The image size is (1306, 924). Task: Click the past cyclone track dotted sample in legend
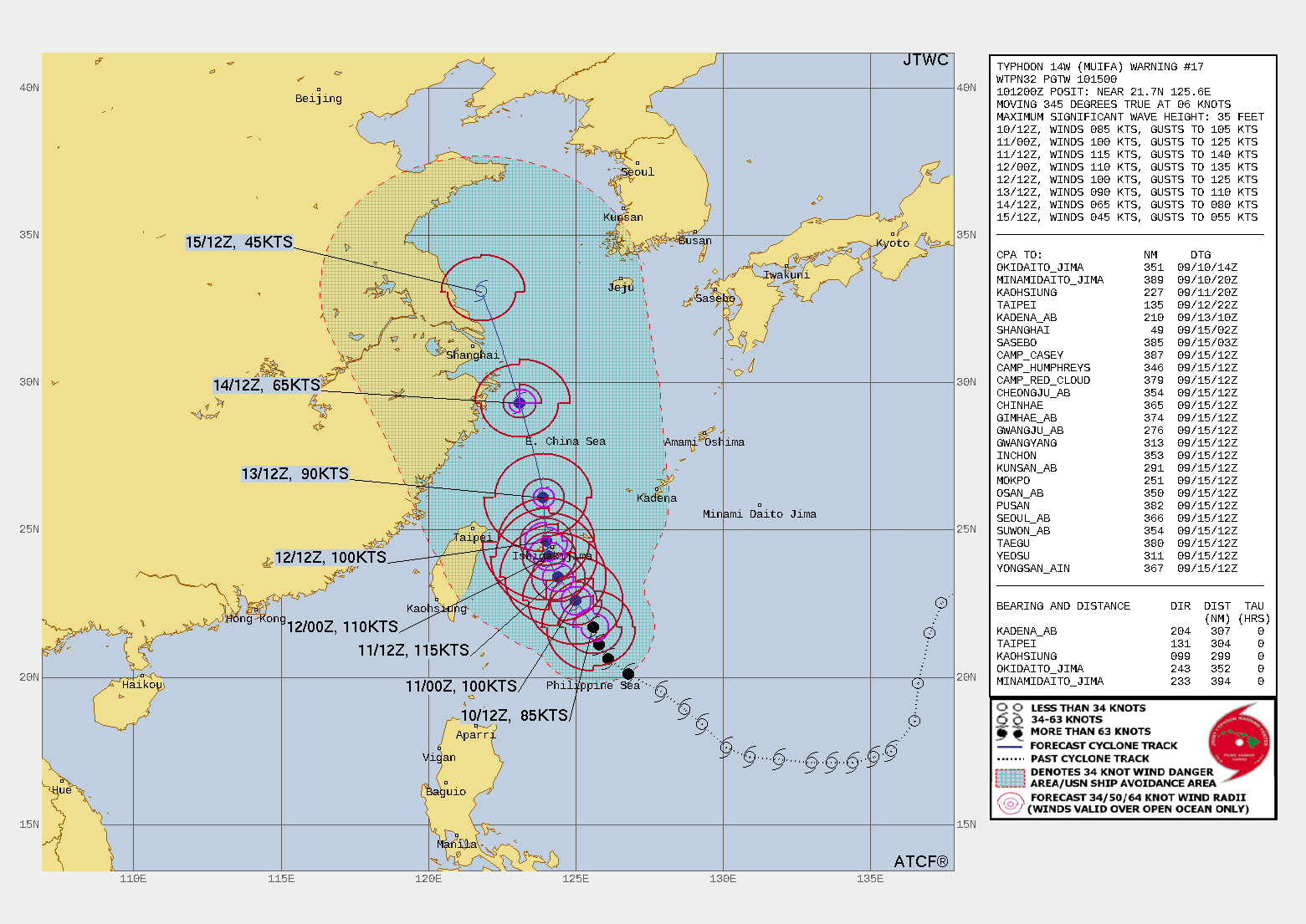[1010, 759]
